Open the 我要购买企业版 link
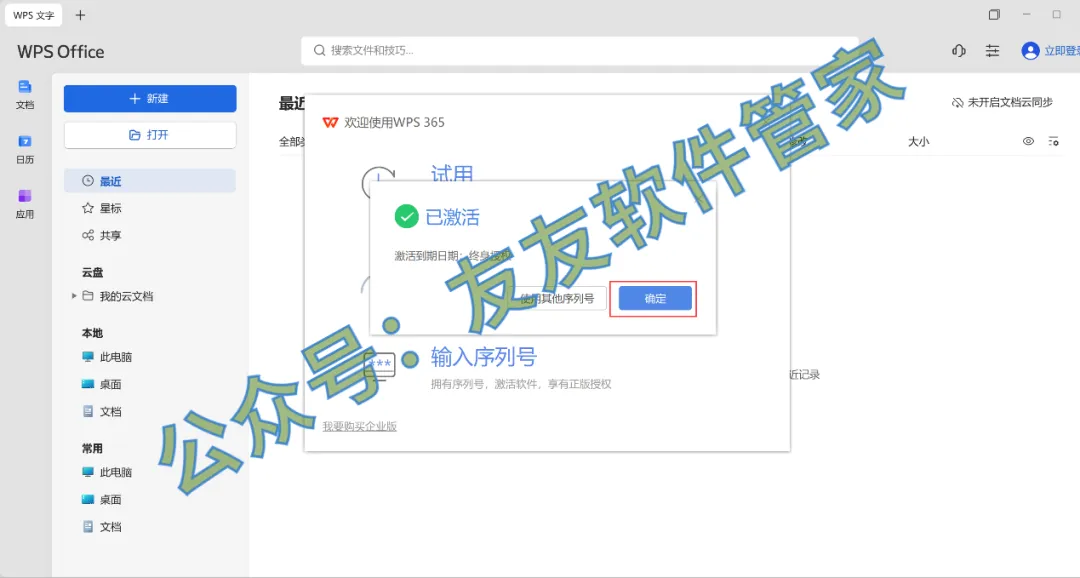The height and width of the screenshot is (578, 1080). tap(360, 426)
